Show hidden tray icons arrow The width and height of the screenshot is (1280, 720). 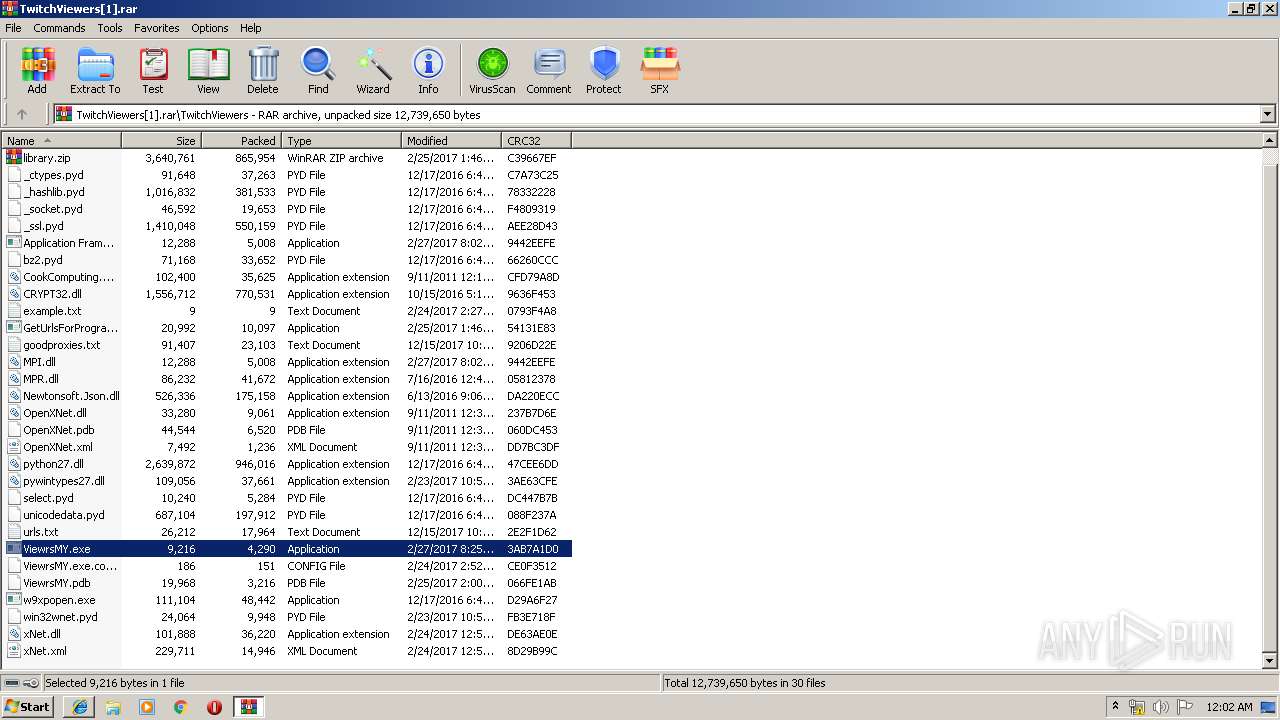point(1115,707)
